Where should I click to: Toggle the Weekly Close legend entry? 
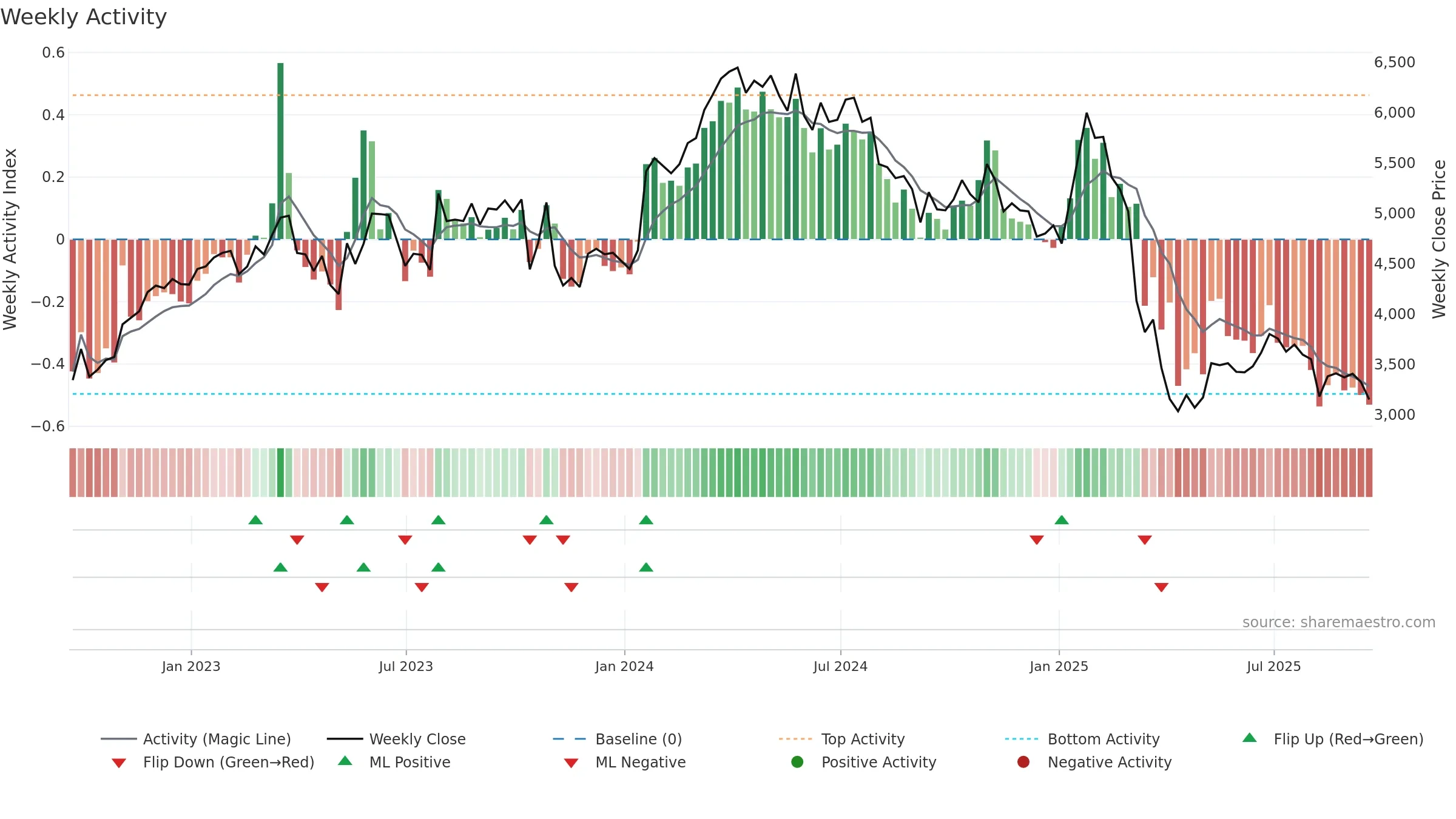click(x=396, y=739)
